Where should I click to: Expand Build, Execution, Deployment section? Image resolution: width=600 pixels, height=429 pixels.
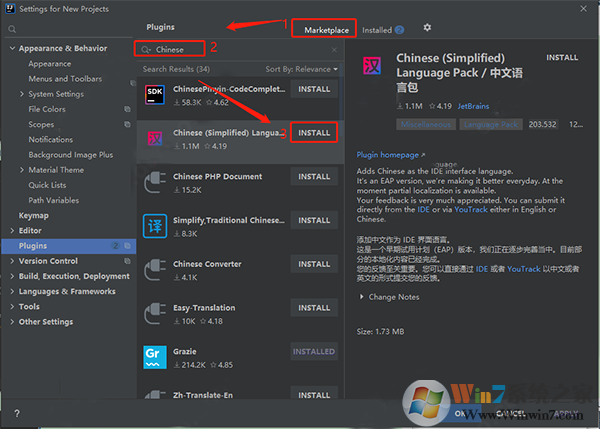pyautogui.click(x=12, y=276)
